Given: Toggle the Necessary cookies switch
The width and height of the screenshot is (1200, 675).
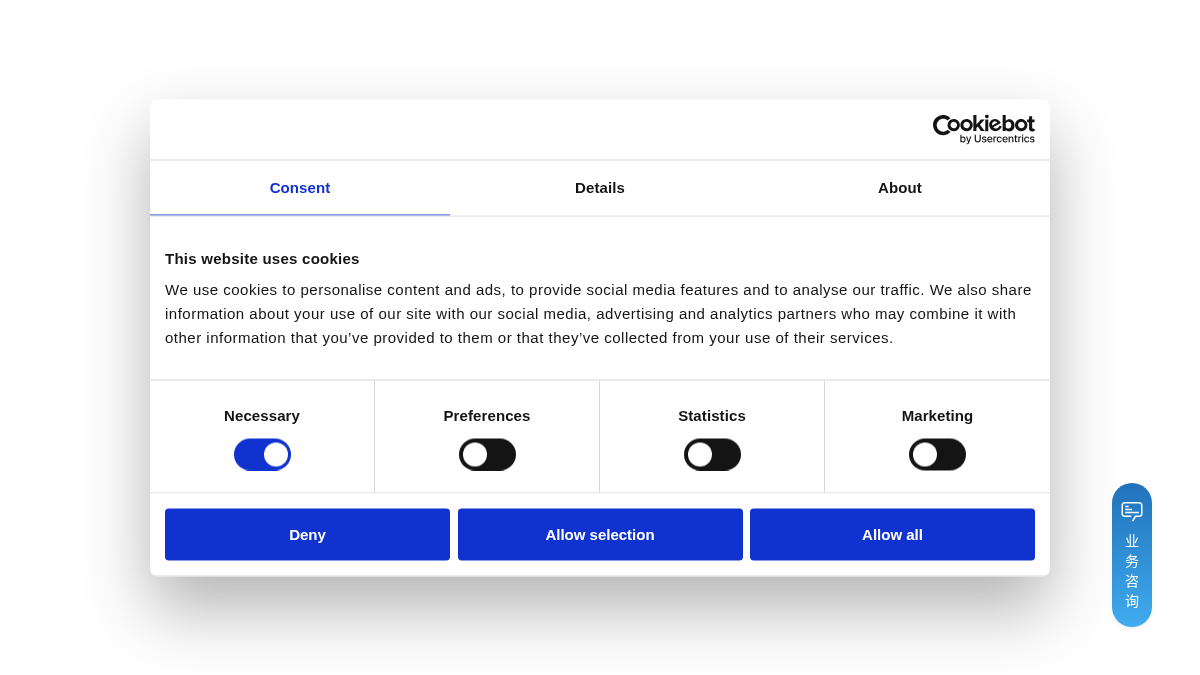Looking at the screenshot, I should (x=262, y=455).
